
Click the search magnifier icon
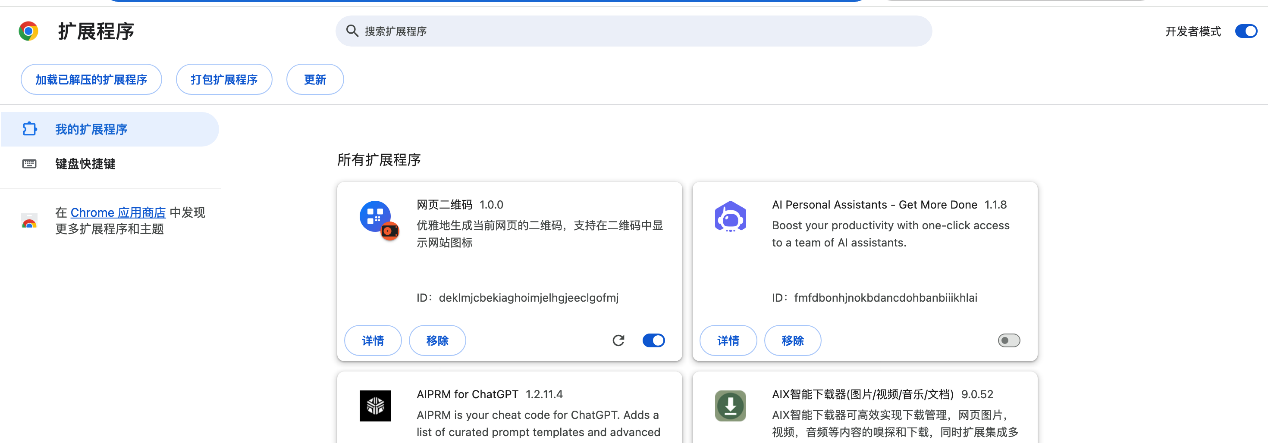(x=352, y=31)
